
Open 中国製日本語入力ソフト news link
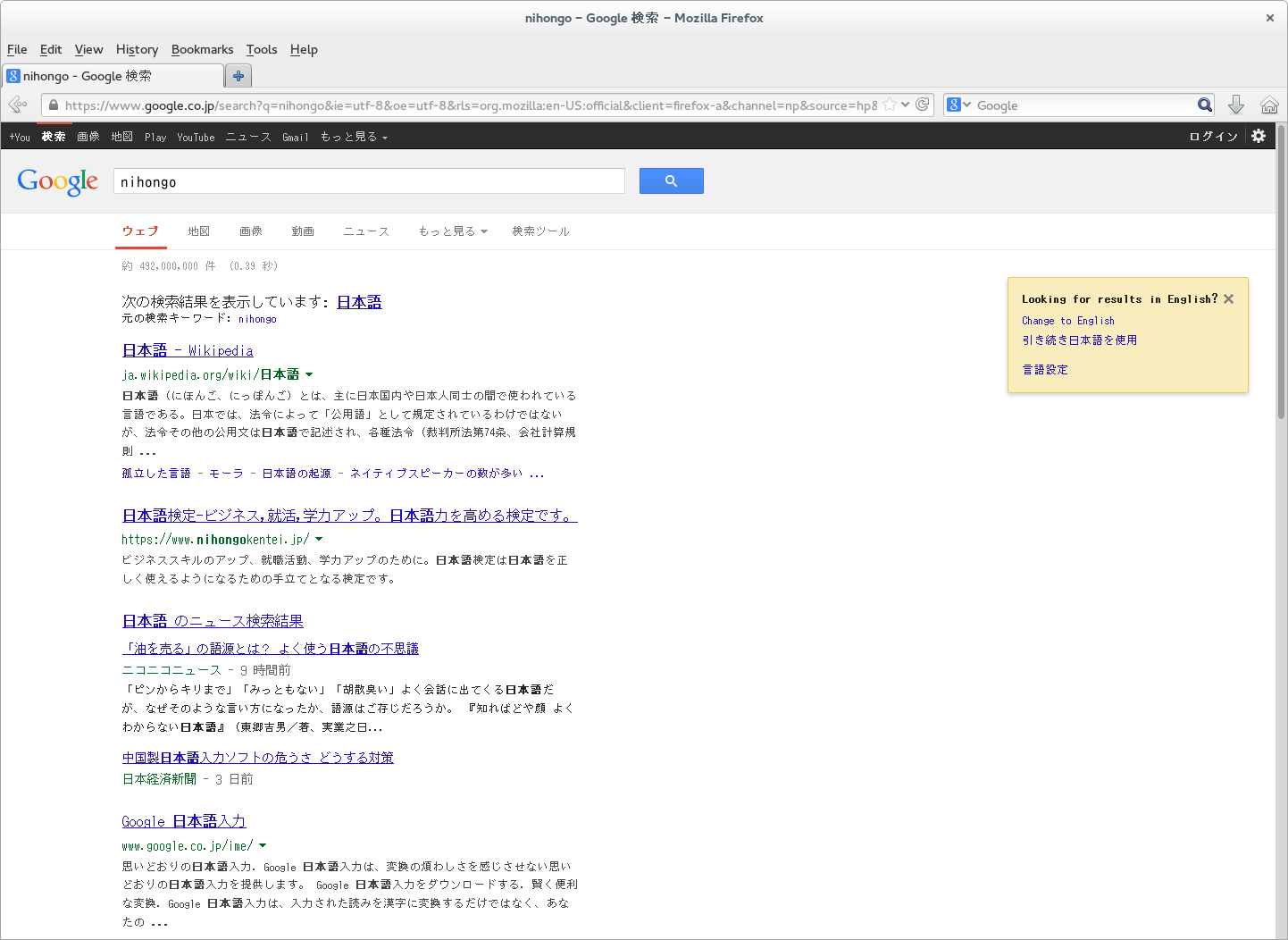258,758
